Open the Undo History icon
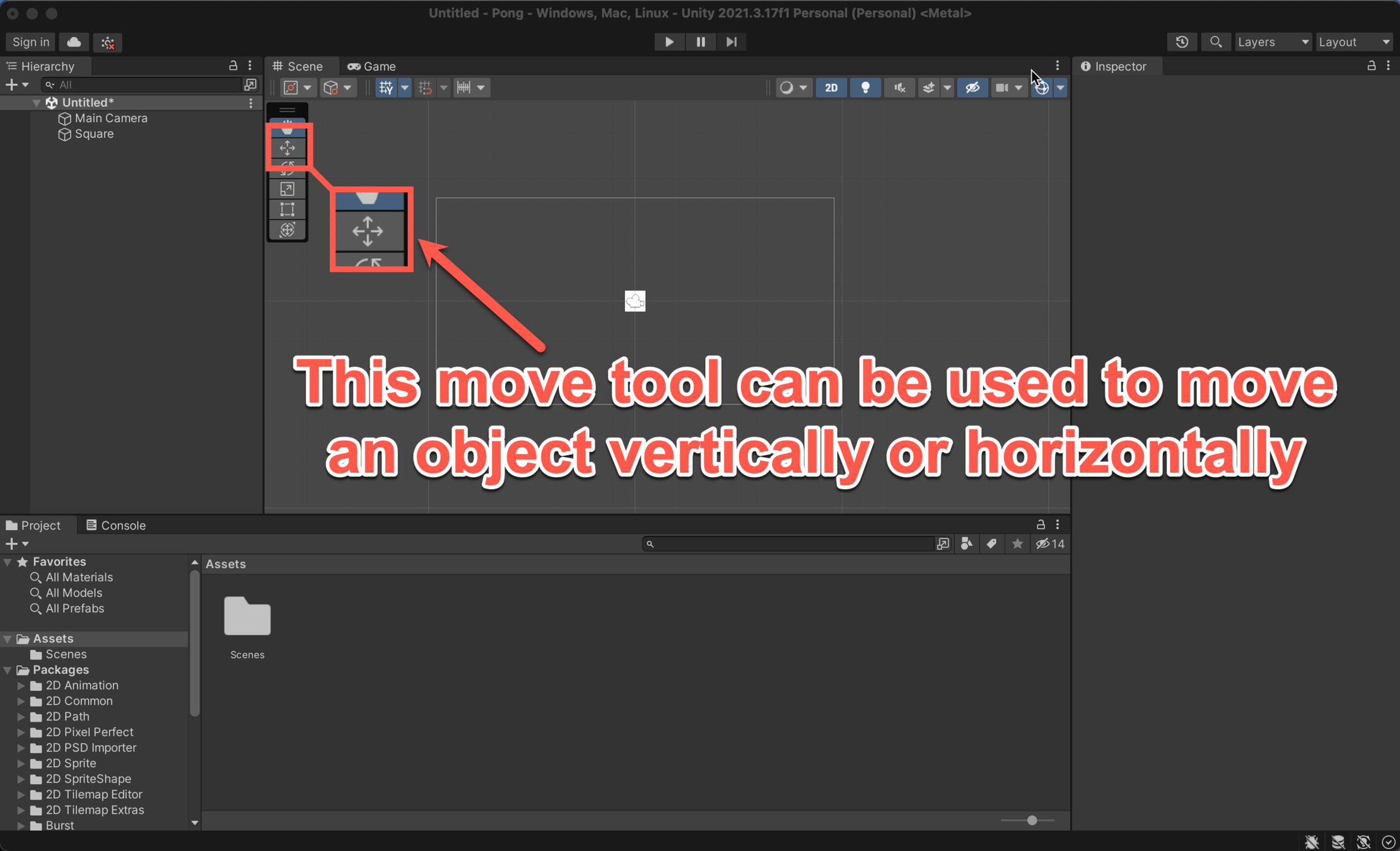The height and width of the screenshot is (851, 1400). point(1182,42)
